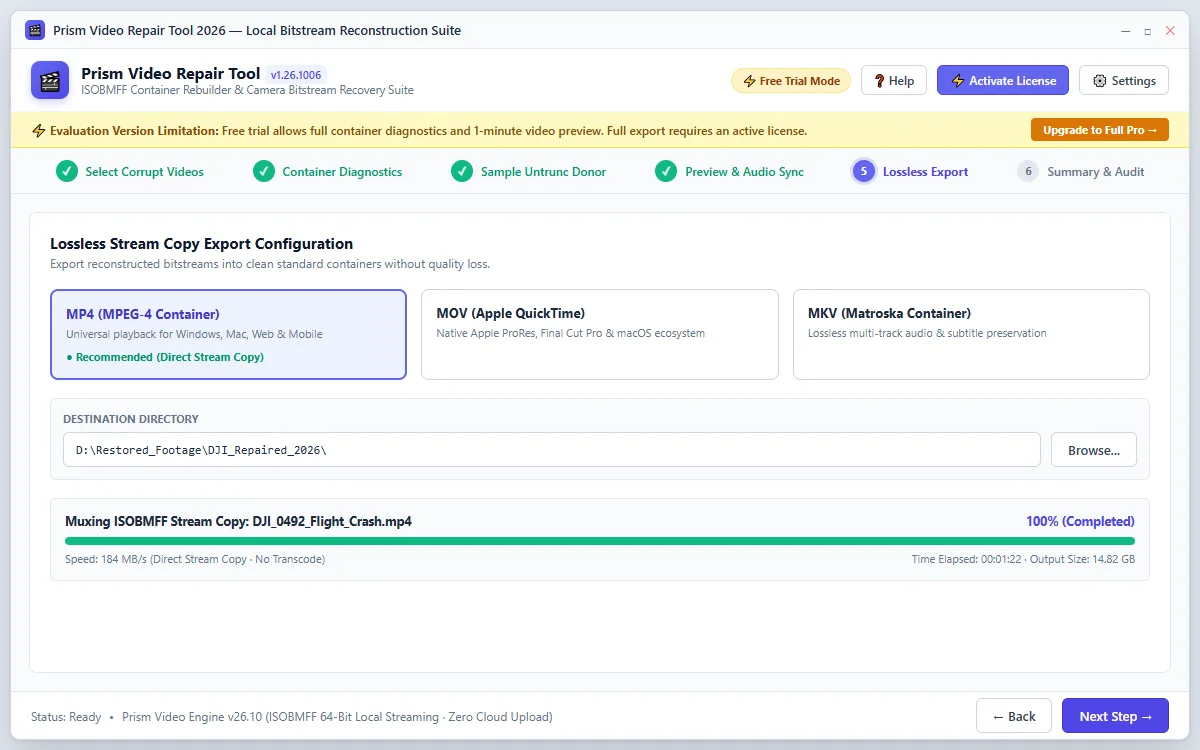This screenshot has width=1200, height=750.
Task: Click the green muxing progress bar
Action: (600, 541)
